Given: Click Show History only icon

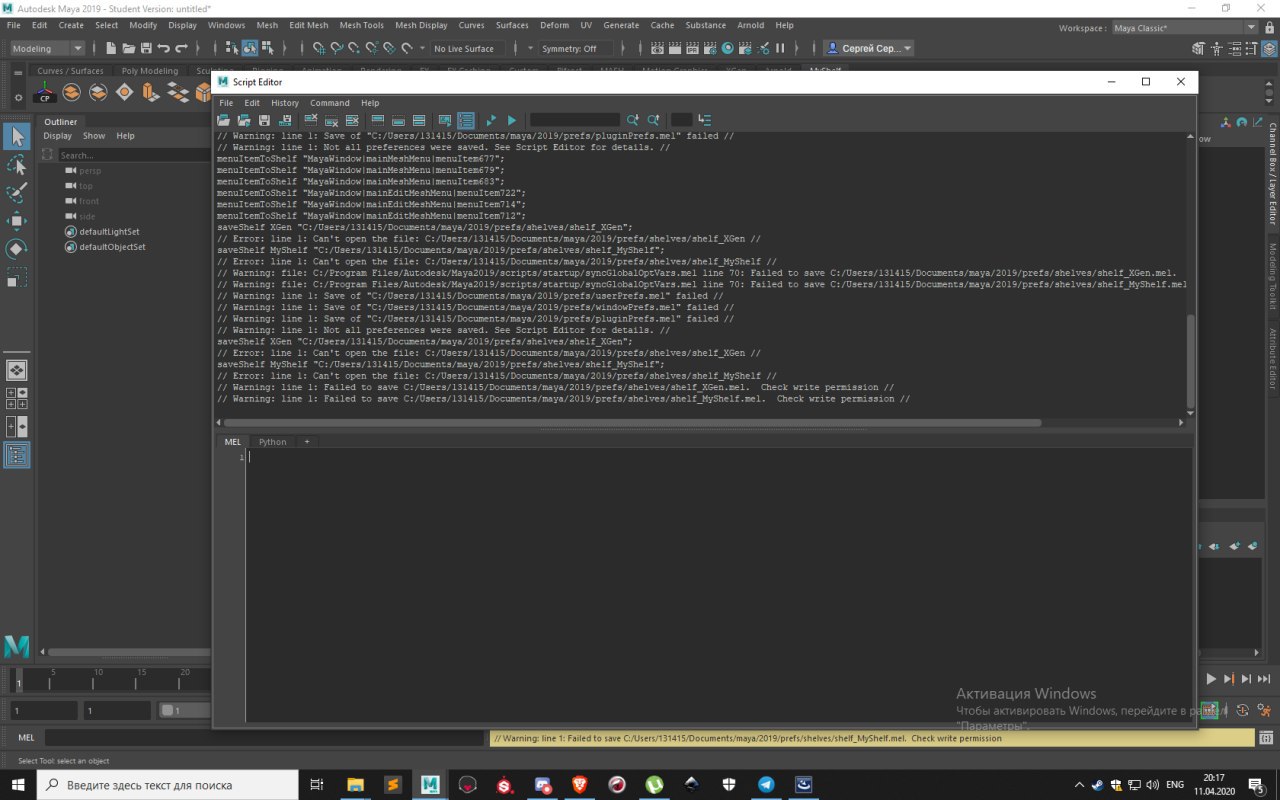Looking at the screenshot, I should coord(378,120).
